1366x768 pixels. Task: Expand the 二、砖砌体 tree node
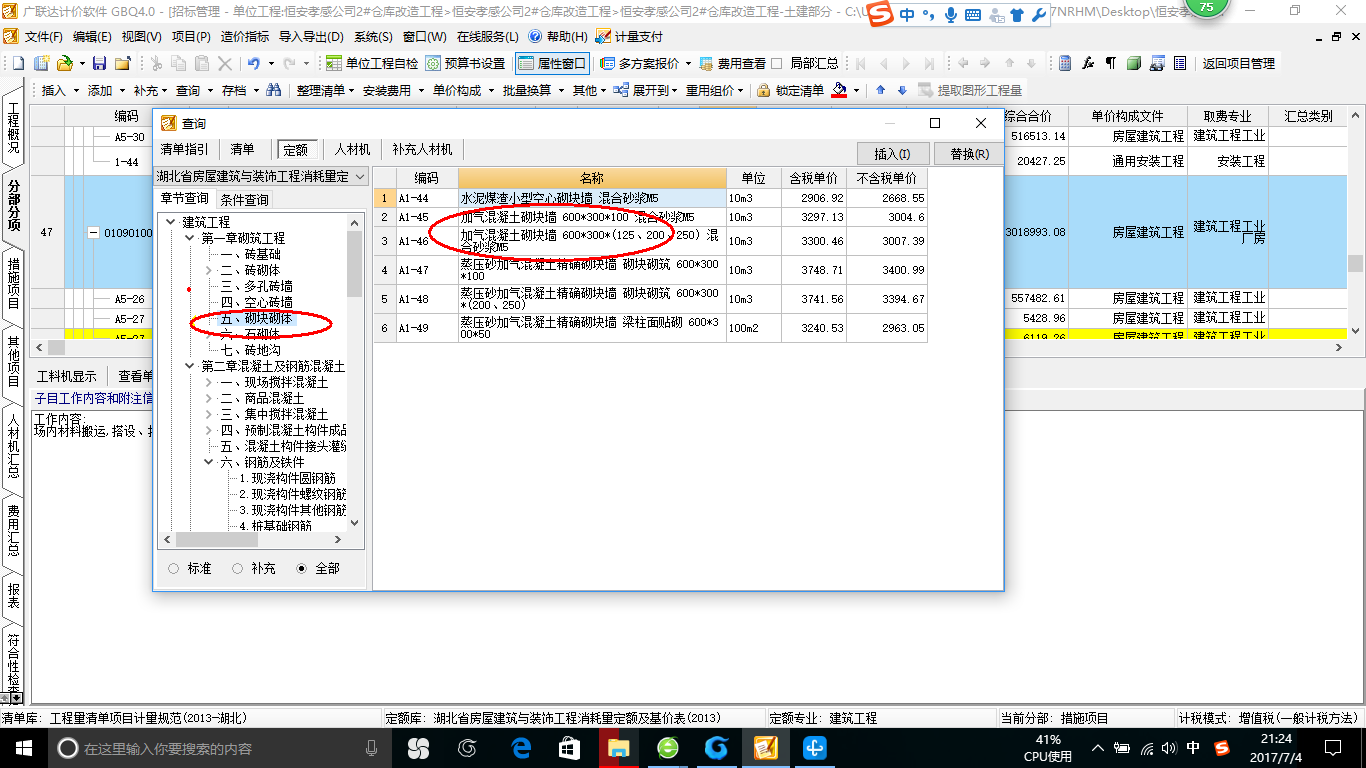(x=209, y=270)
